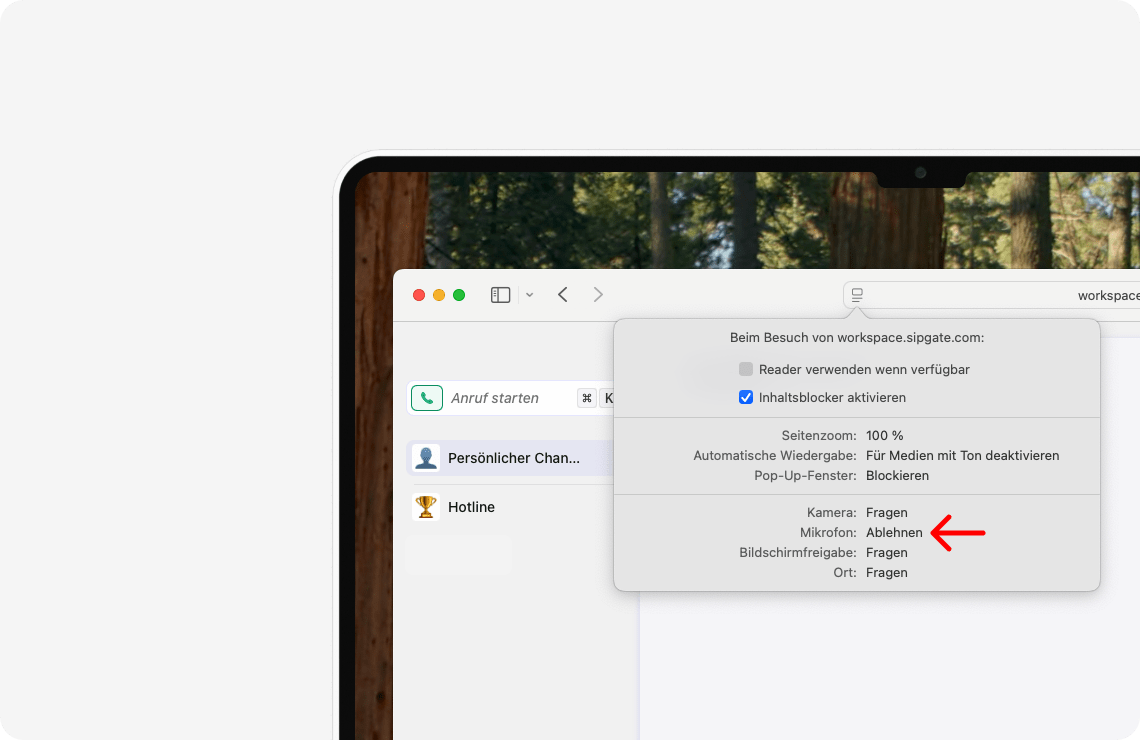Click the Anruf starten input field

[509, 398]
